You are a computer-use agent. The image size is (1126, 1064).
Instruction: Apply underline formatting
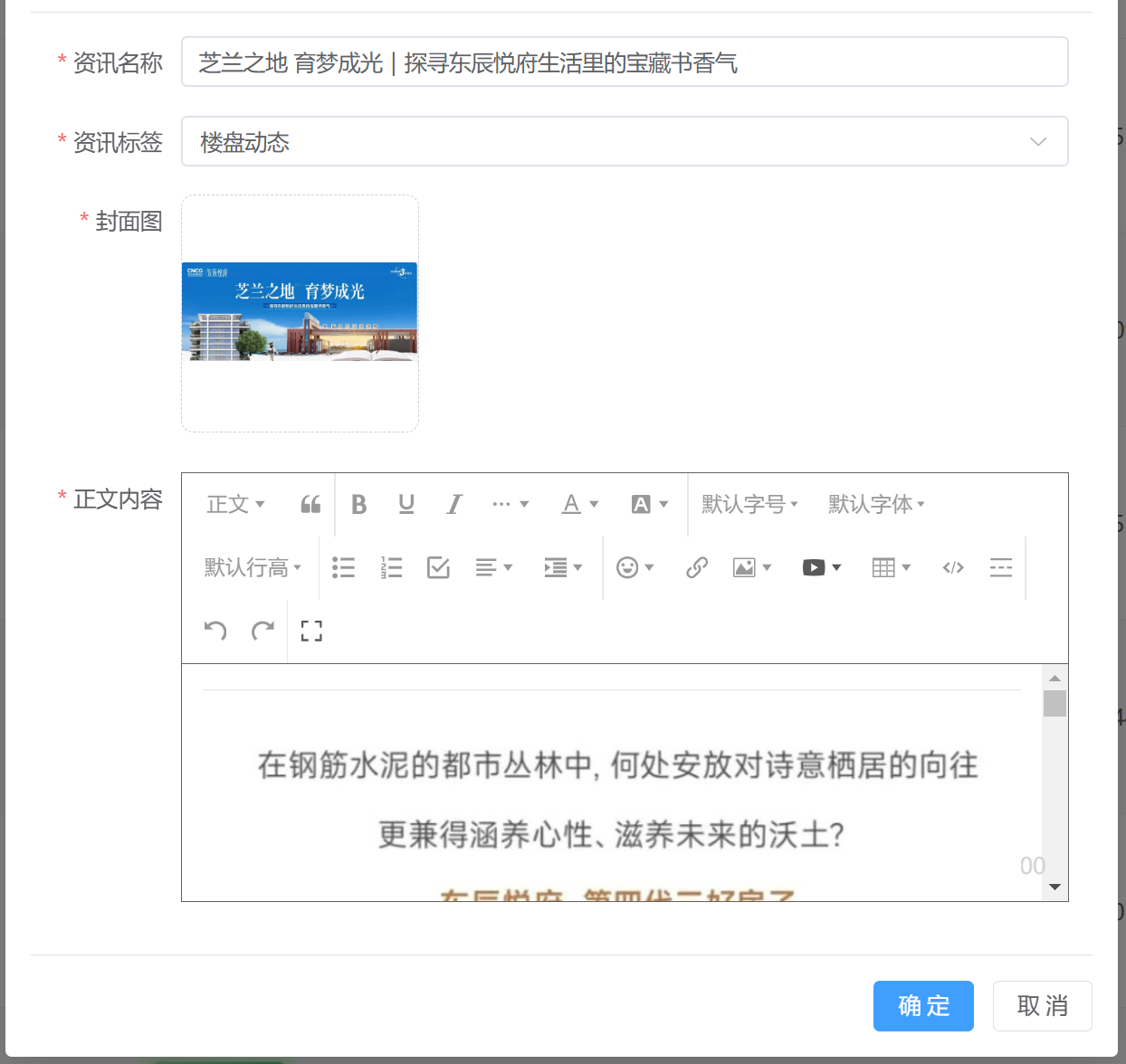pyautogui.click(x=406, y=504)
